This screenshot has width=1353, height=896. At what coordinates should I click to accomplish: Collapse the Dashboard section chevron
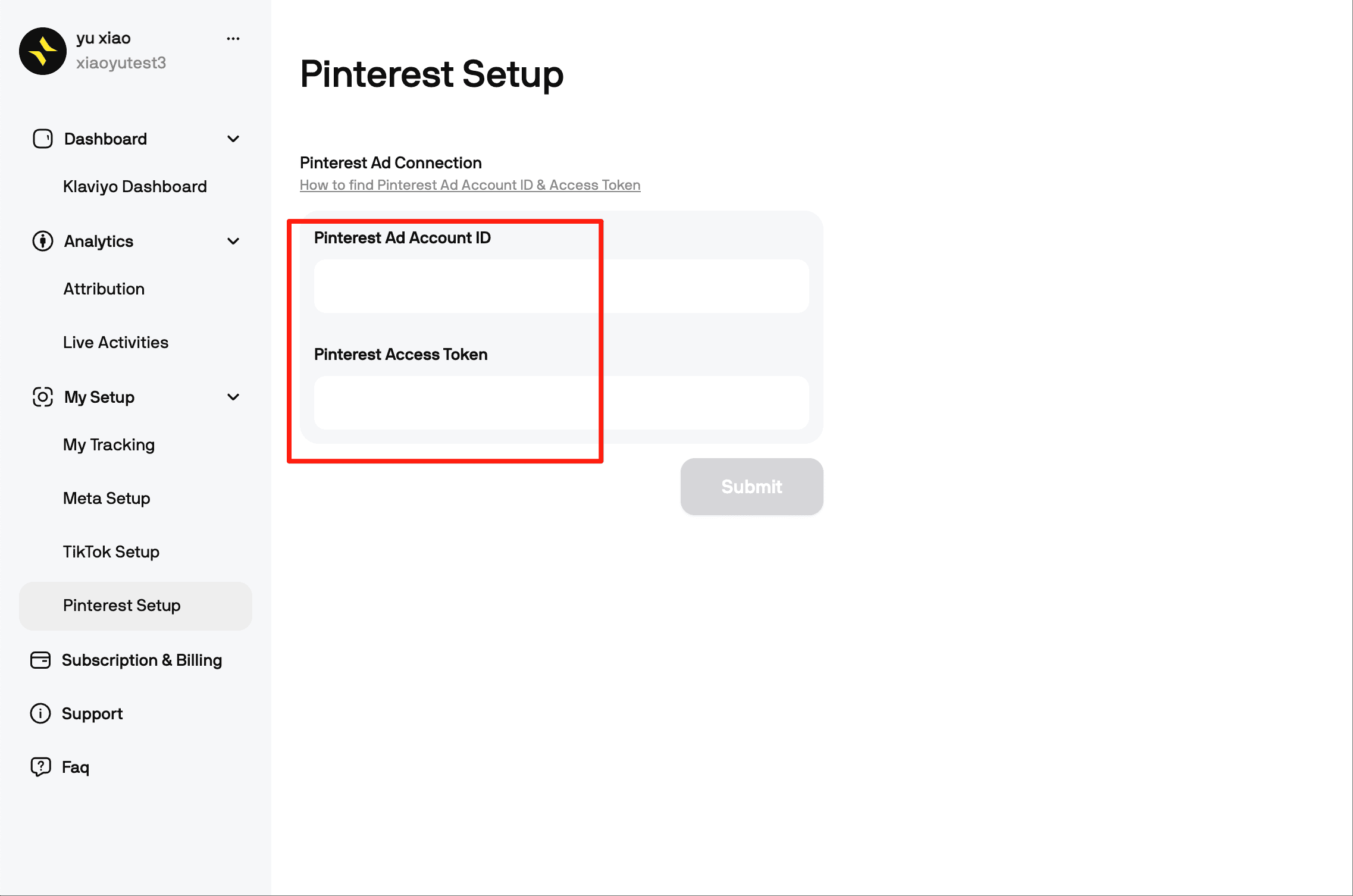pyautogui.click(x=233, y=139)
